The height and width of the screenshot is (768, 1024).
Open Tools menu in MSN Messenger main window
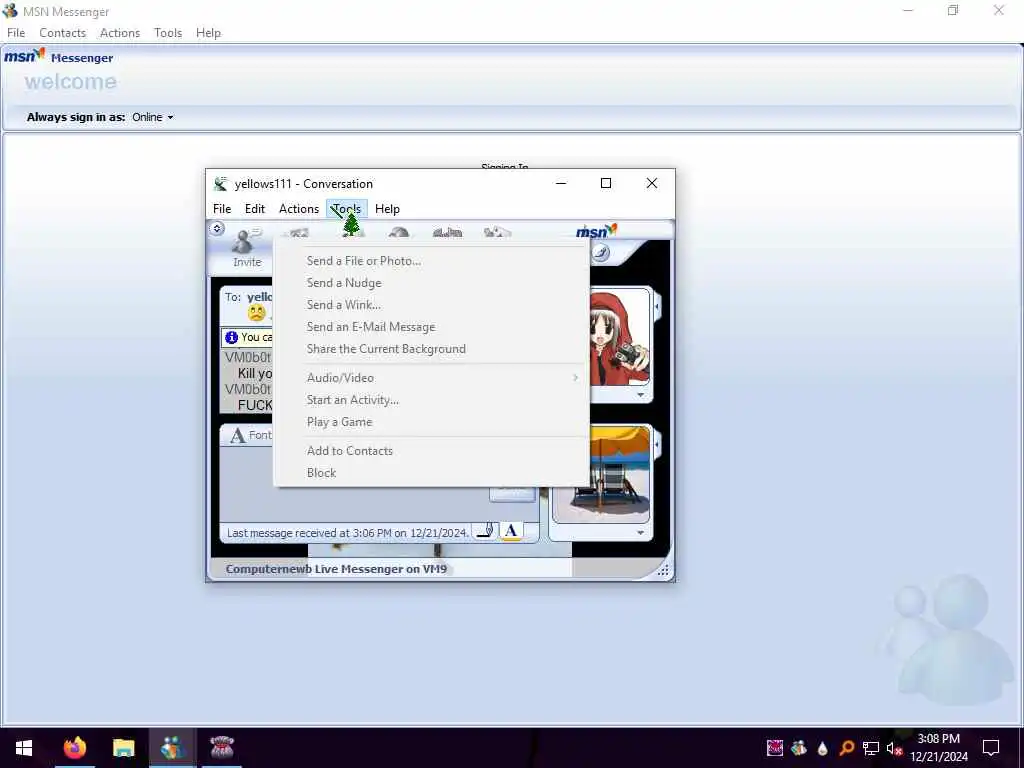tap(168, 33)
